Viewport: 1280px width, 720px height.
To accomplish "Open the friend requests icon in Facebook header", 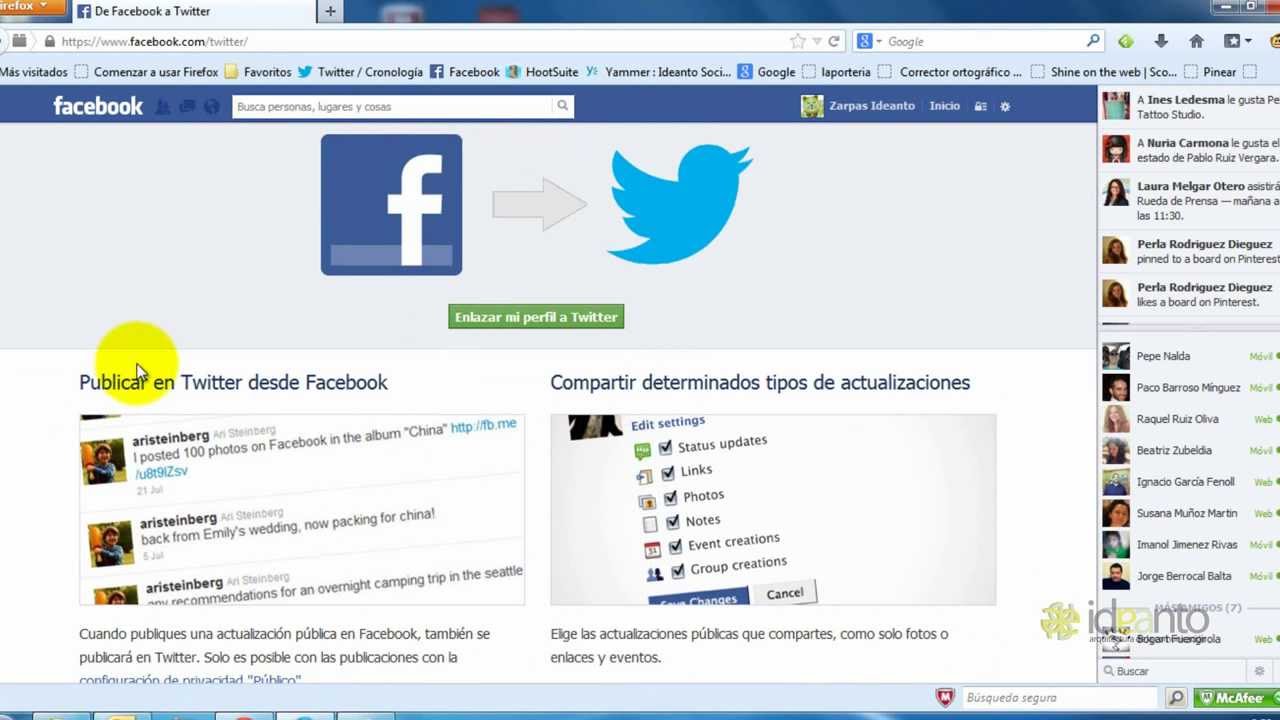I will (x=163, y=106).
